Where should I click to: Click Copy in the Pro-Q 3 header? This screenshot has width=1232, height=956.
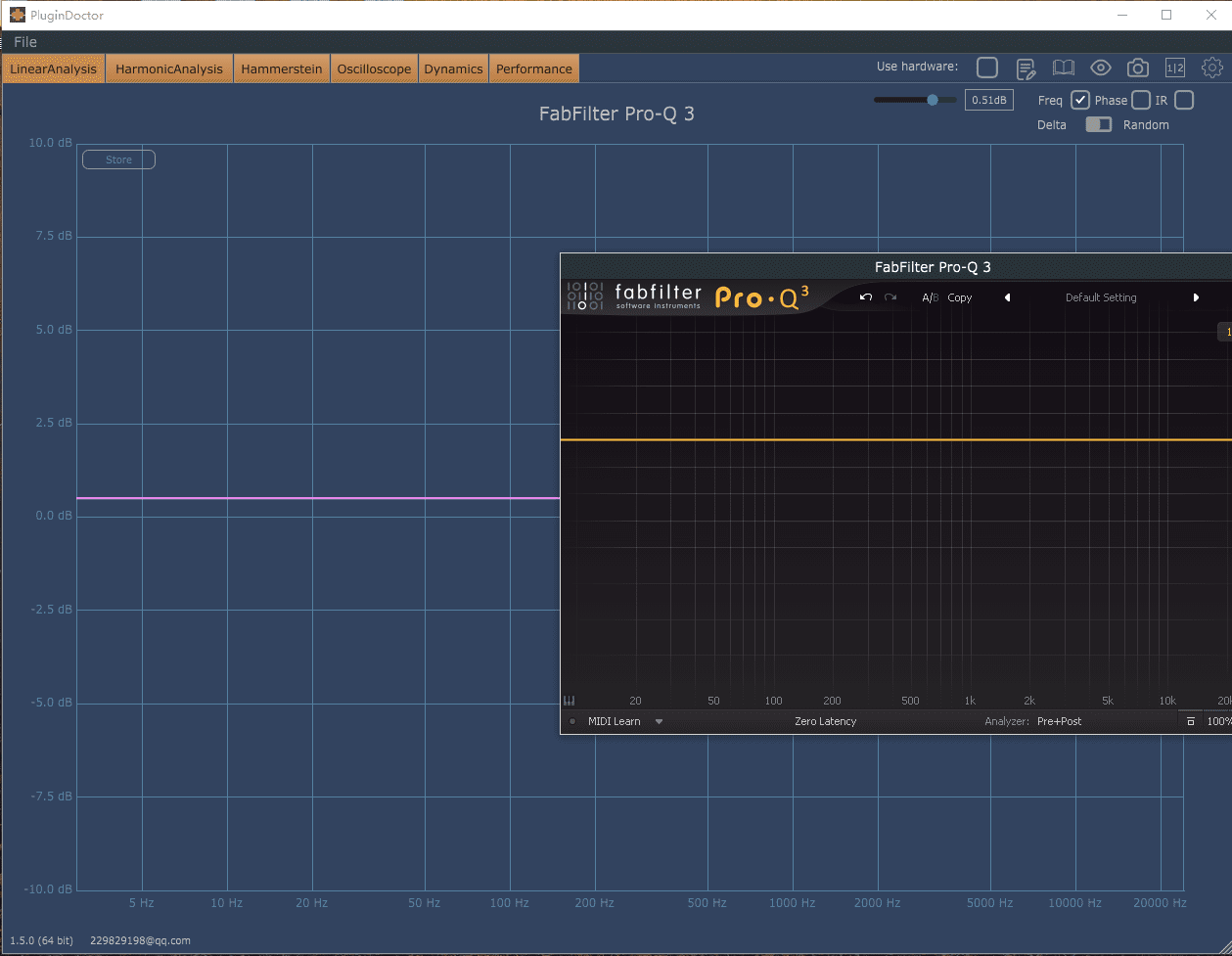click(959, 297)
